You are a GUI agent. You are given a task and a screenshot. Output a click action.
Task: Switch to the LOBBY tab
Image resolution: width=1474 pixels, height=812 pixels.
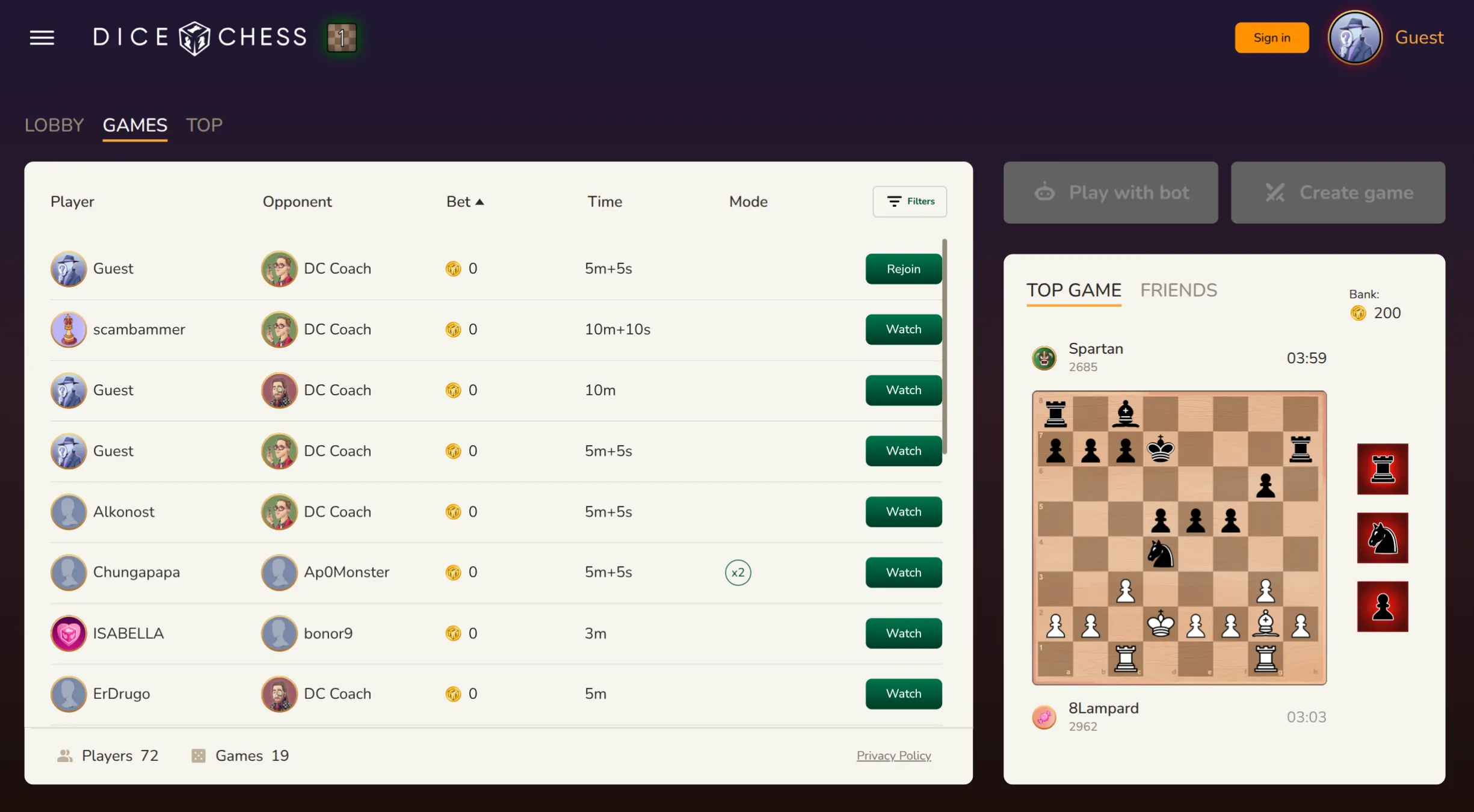(54, 125)
